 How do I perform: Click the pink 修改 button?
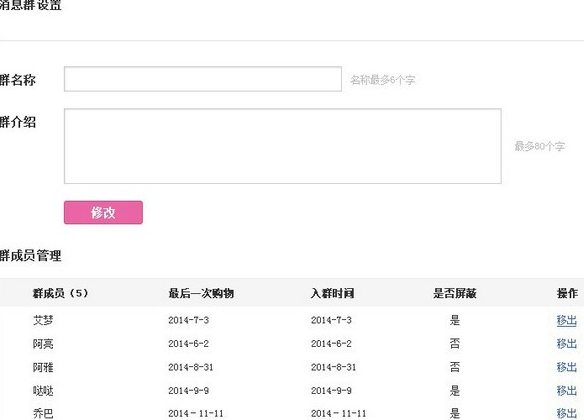click(x=103, y=212)
